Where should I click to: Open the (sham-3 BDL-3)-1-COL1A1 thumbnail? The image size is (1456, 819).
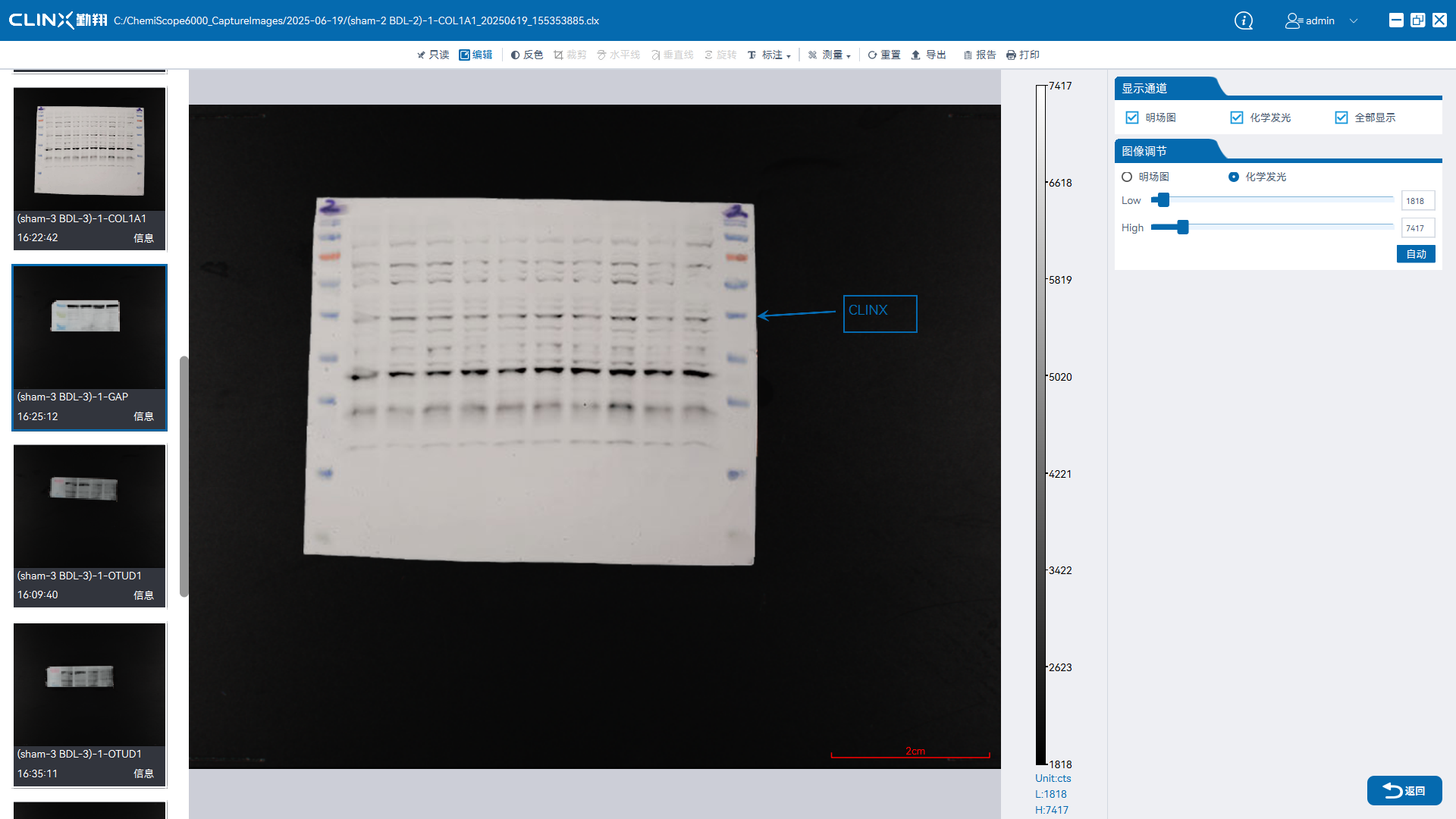[89, 149]
